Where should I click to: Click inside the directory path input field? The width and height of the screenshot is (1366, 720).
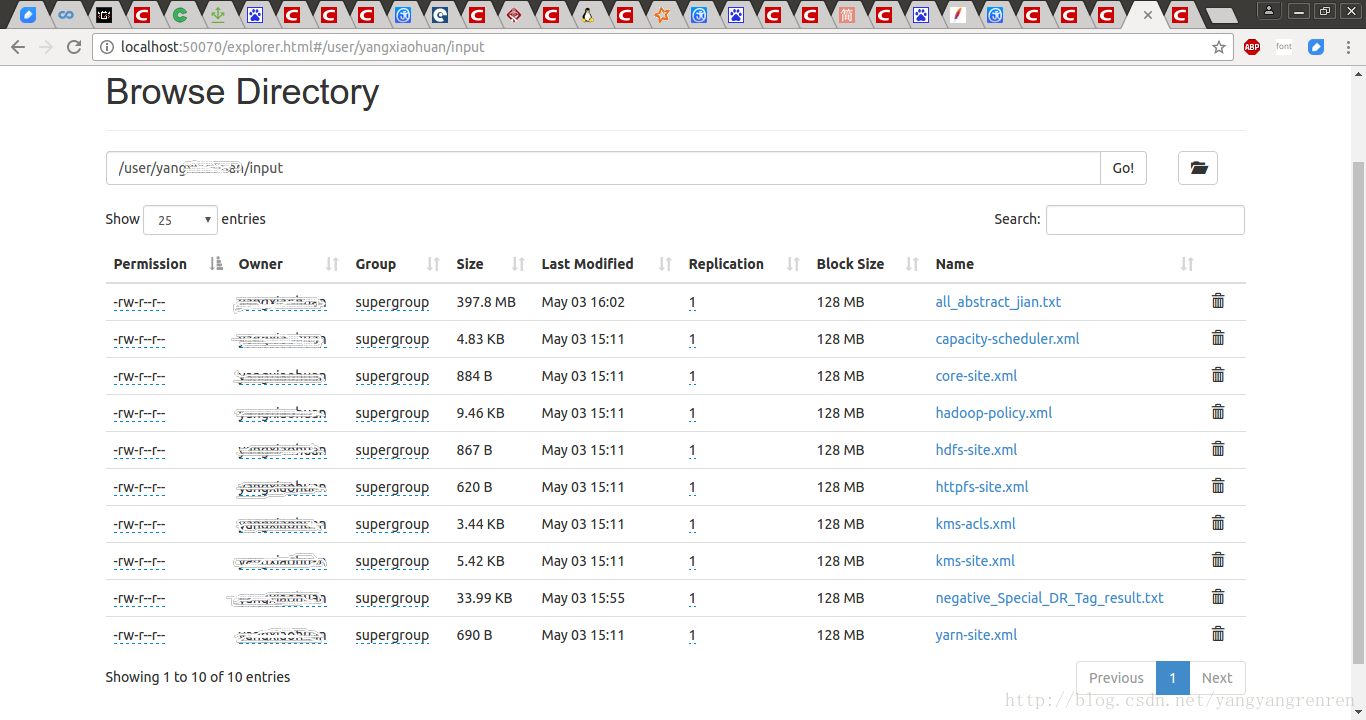[x=603, y=168]
